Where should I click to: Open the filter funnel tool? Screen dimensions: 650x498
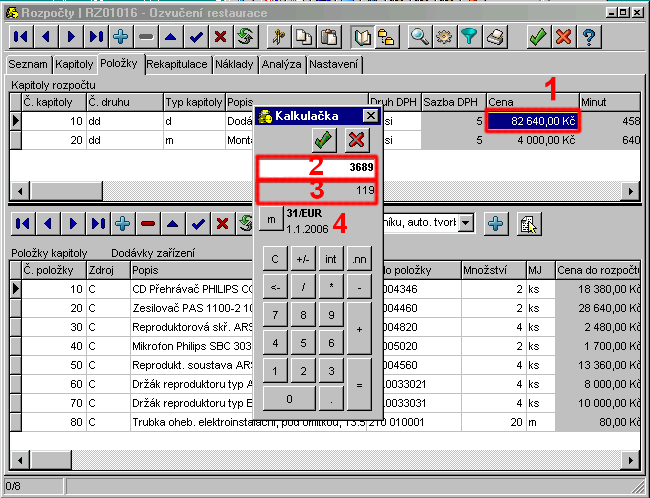(x=469, y=37)
